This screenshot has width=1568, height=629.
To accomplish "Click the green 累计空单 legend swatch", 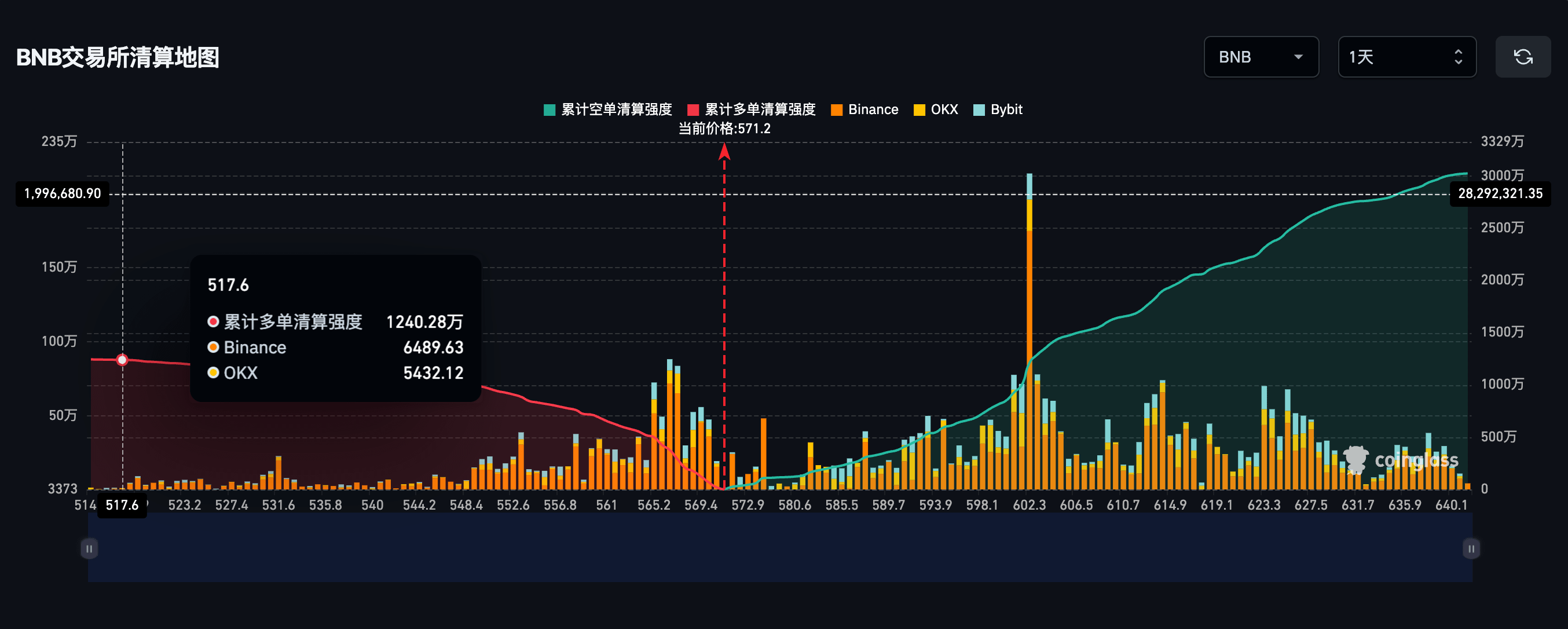I will tap(549, 110).
